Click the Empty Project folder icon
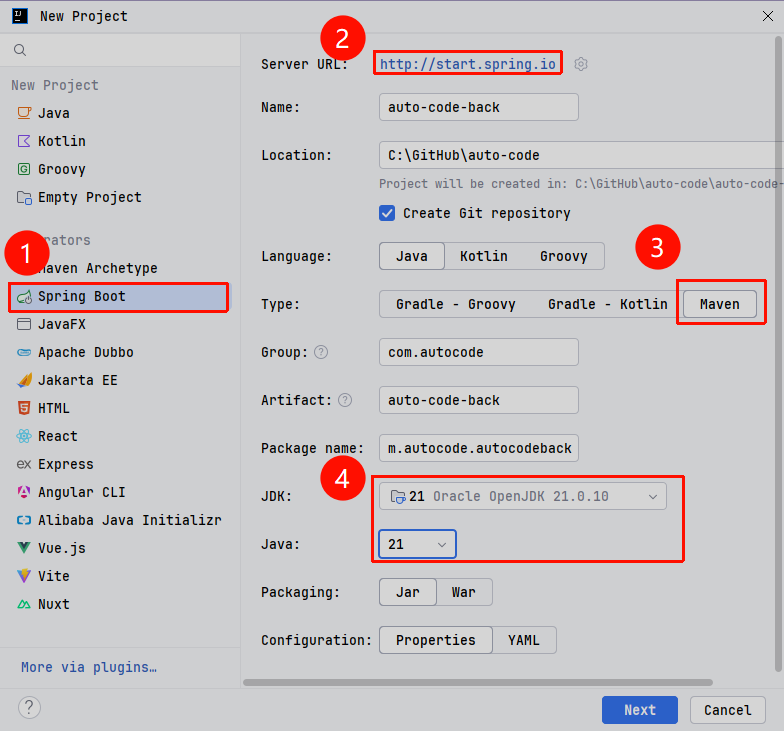784x731 pixels. point(24,198)
